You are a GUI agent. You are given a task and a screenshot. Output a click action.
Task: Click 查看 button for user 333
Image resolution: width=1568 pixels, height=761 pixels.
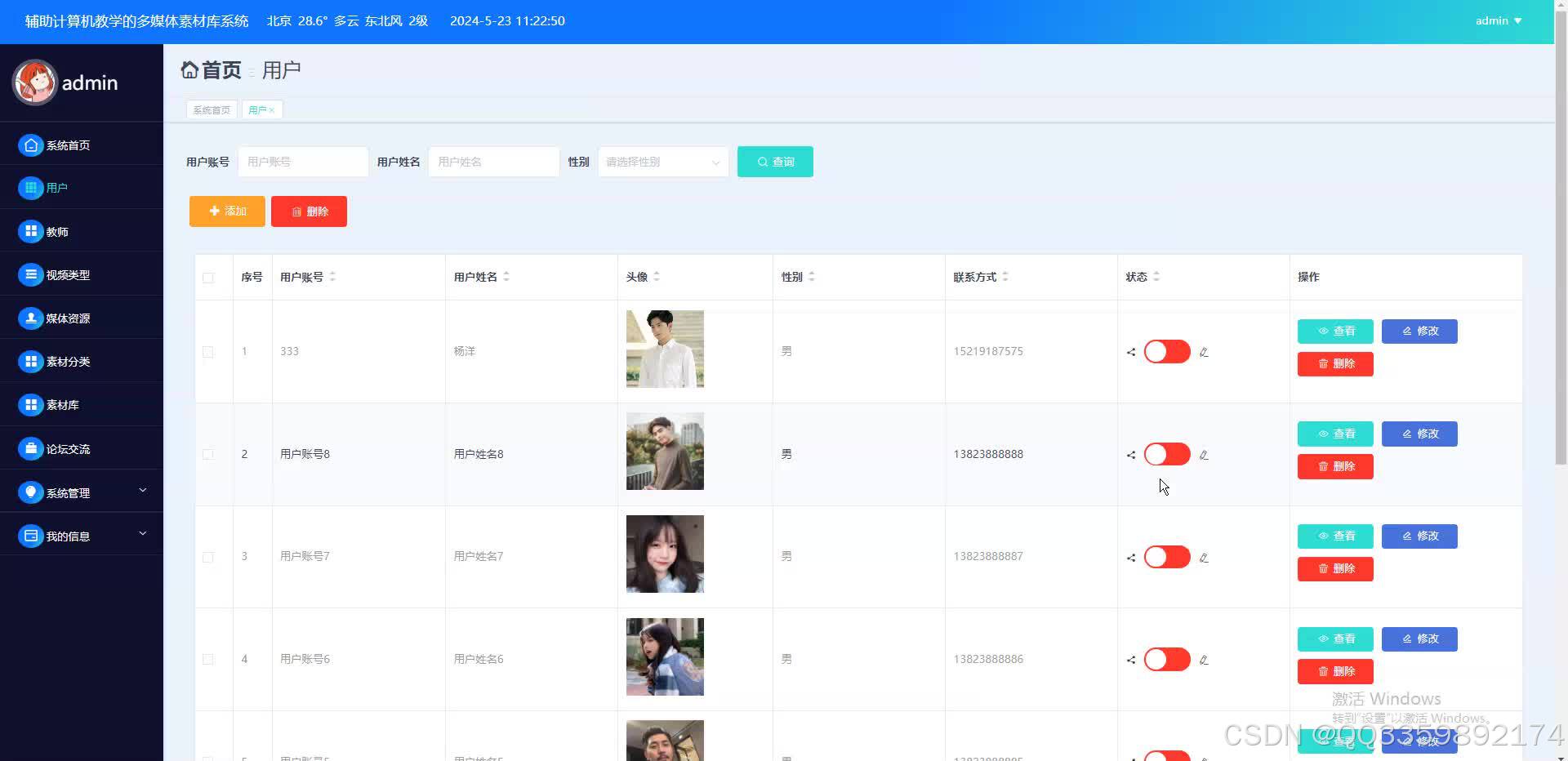click(x=1335, y=332)
